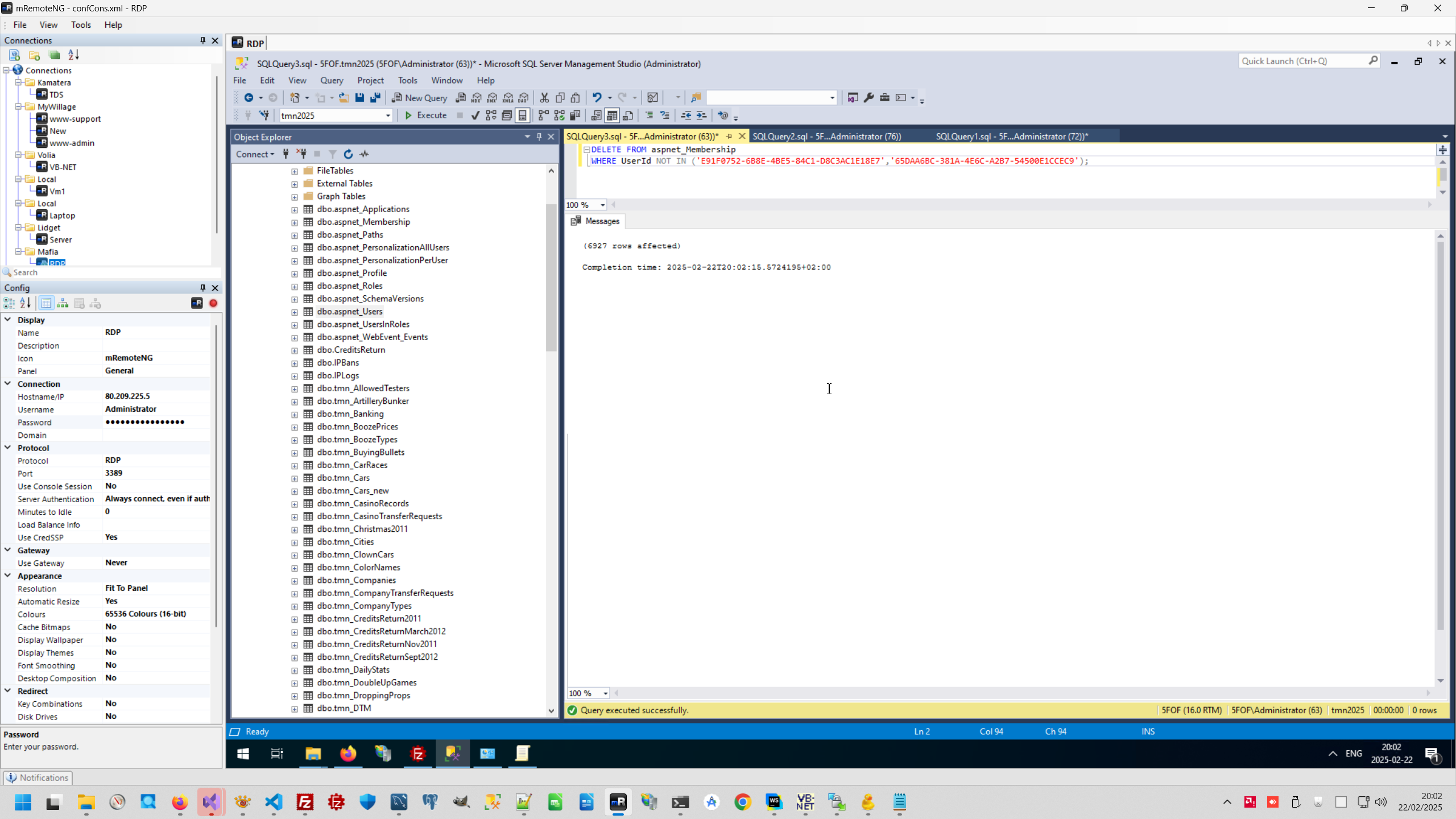Click the Undo arrow icon
Screen dimensions: 1456x819
point(596,98)
